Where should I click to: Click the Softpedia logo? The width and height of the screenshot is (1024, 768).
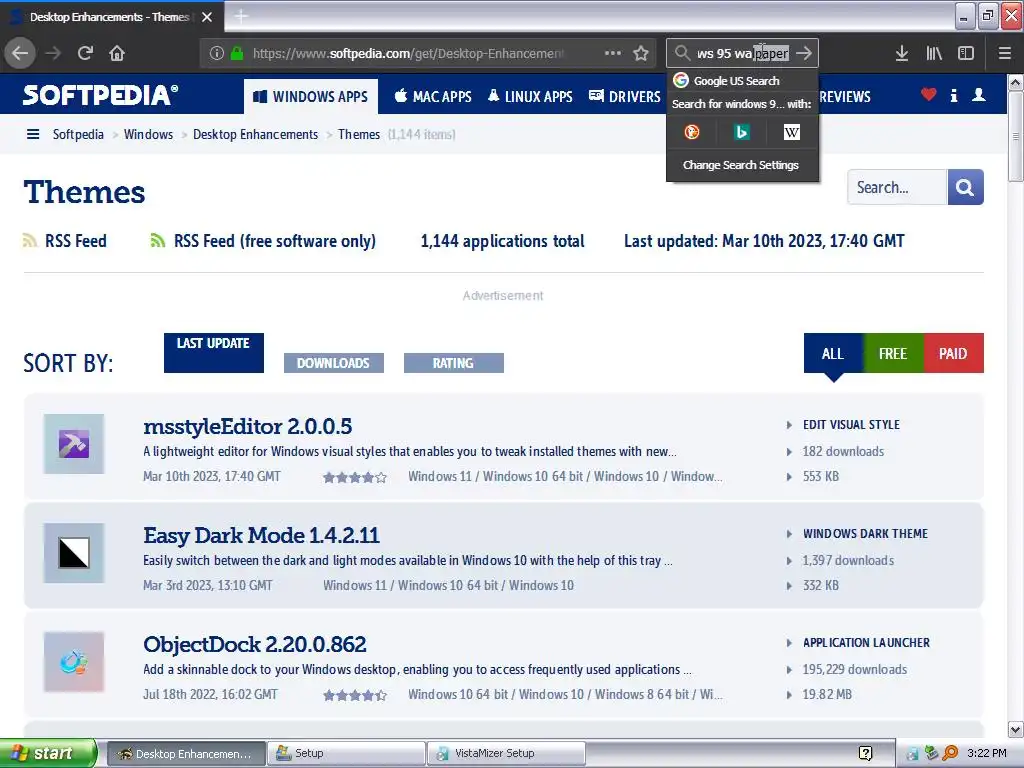(x=100, y=95)
